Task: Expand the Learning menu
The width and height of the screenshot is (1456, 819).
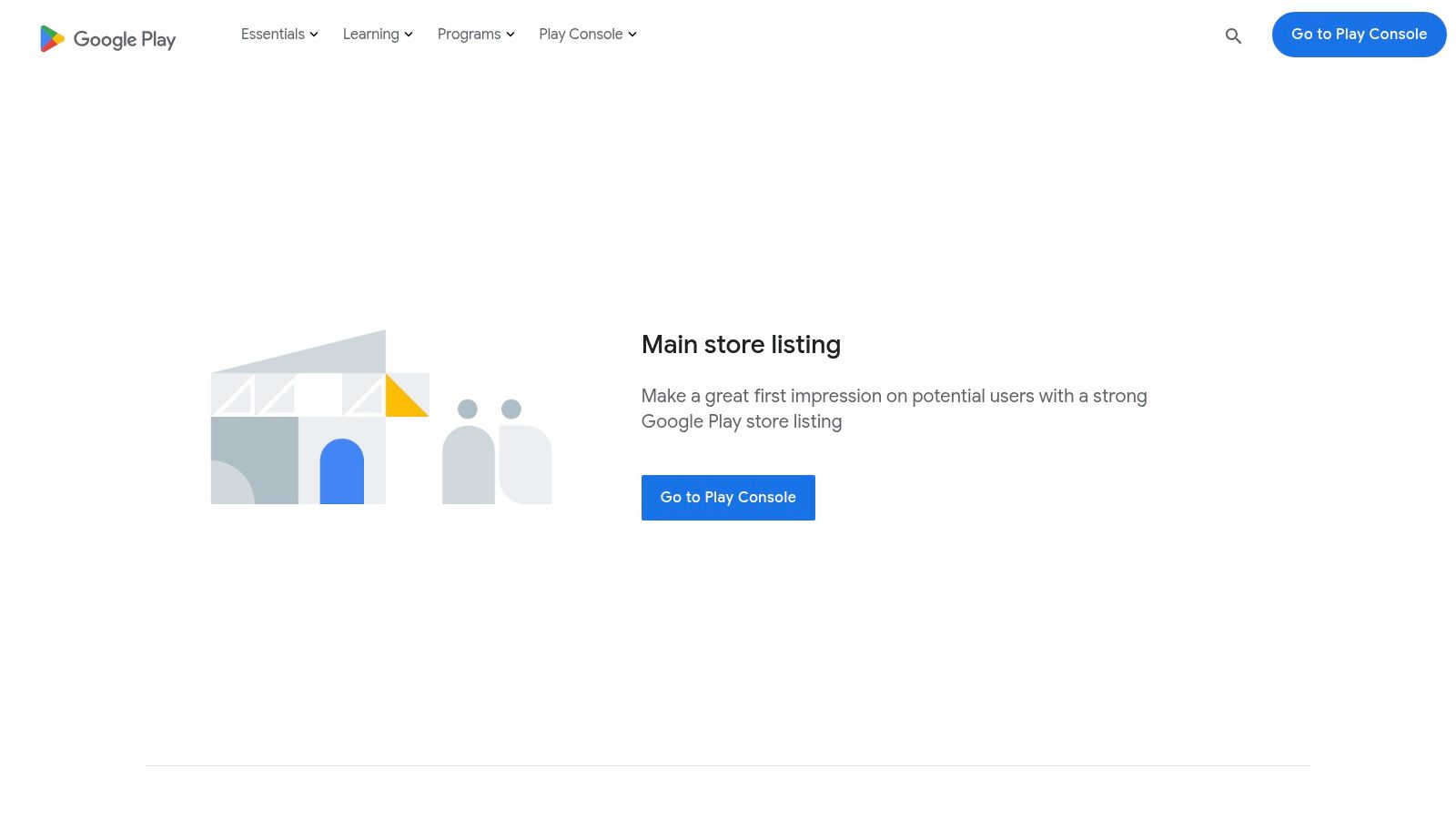Action: [378, 35]
